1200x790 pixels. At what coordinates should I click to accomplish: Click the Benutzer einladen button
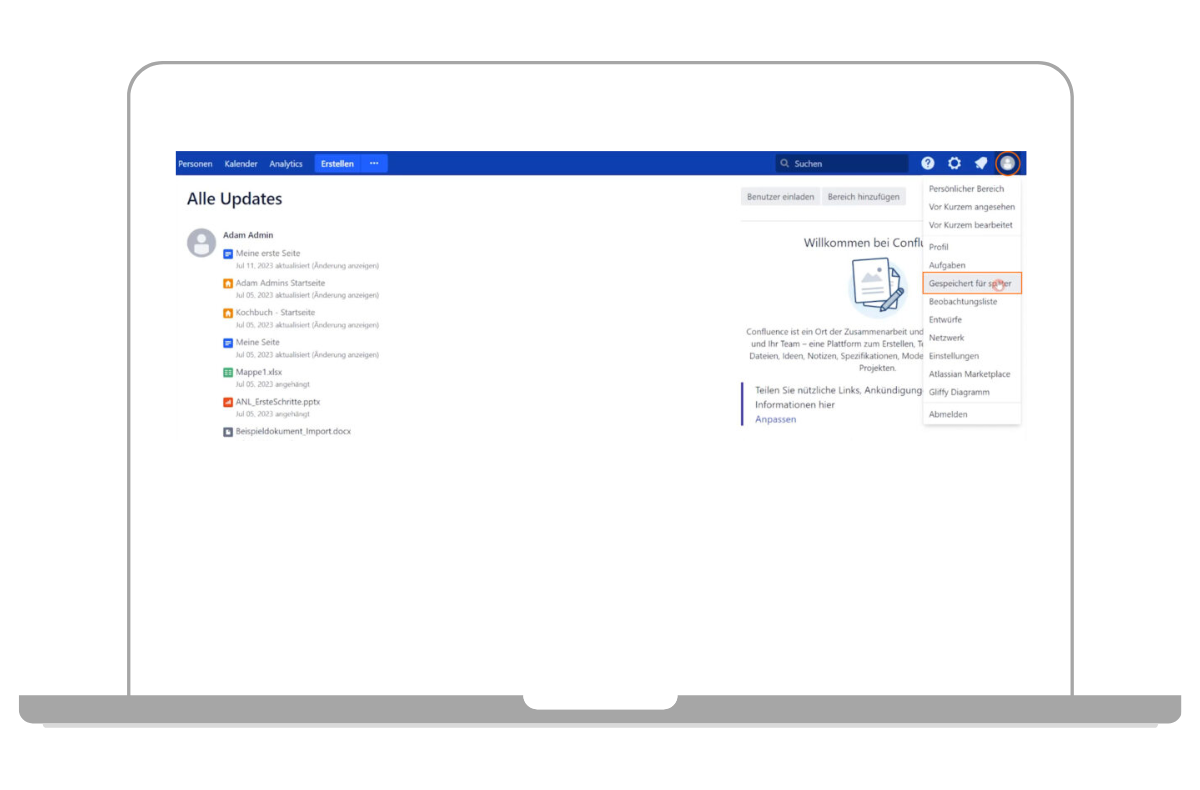coord(780,197)
